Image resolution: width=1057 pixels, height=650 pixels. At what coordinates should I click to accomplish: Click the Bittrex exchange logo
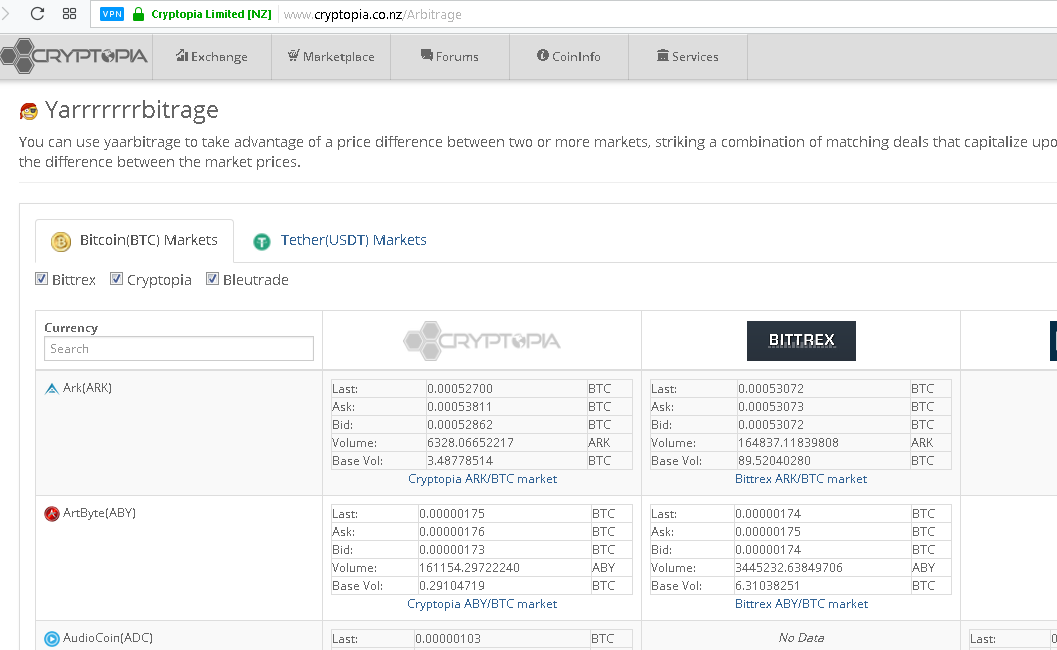tap(801, 341)
